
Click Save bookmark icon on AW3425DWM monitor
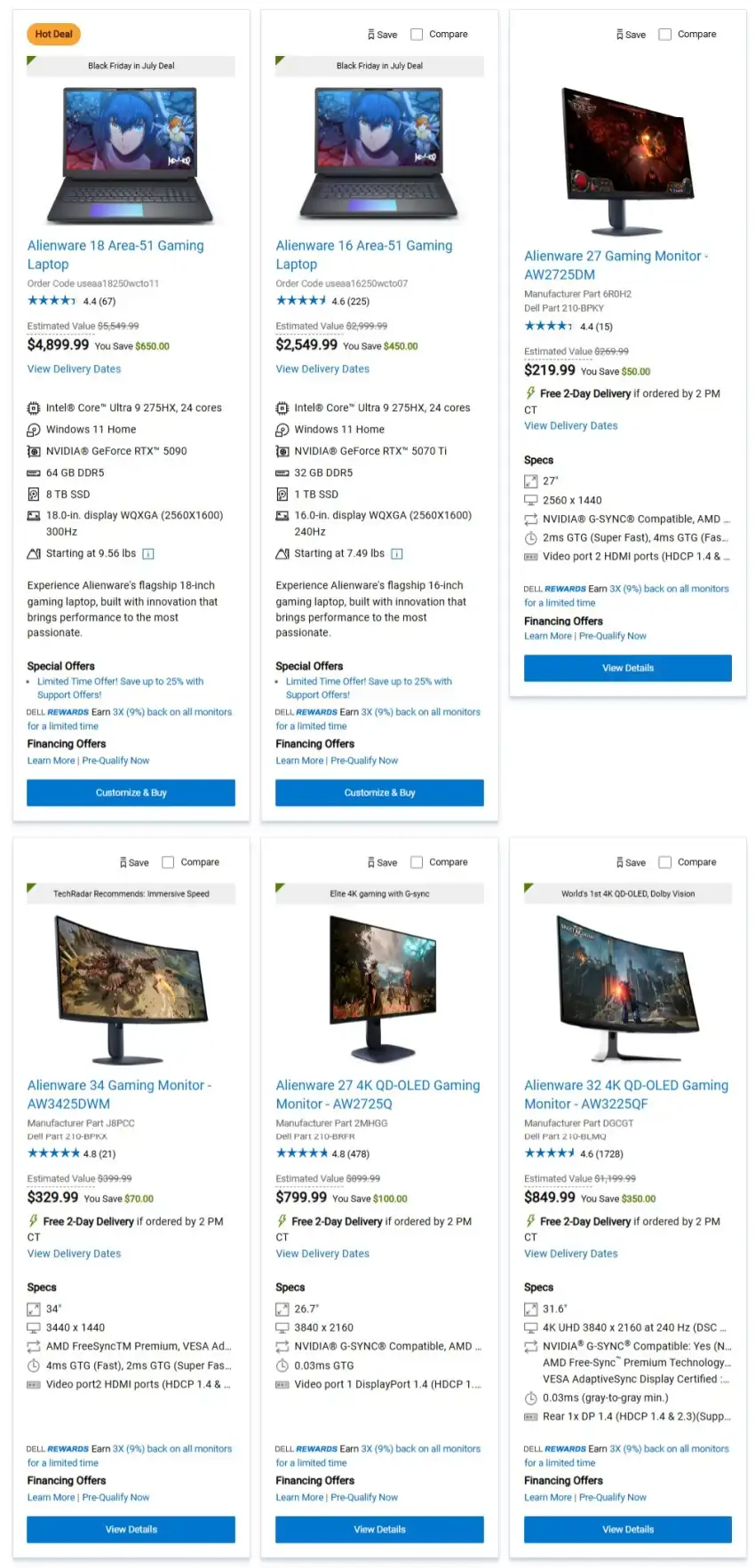(123, 862)
